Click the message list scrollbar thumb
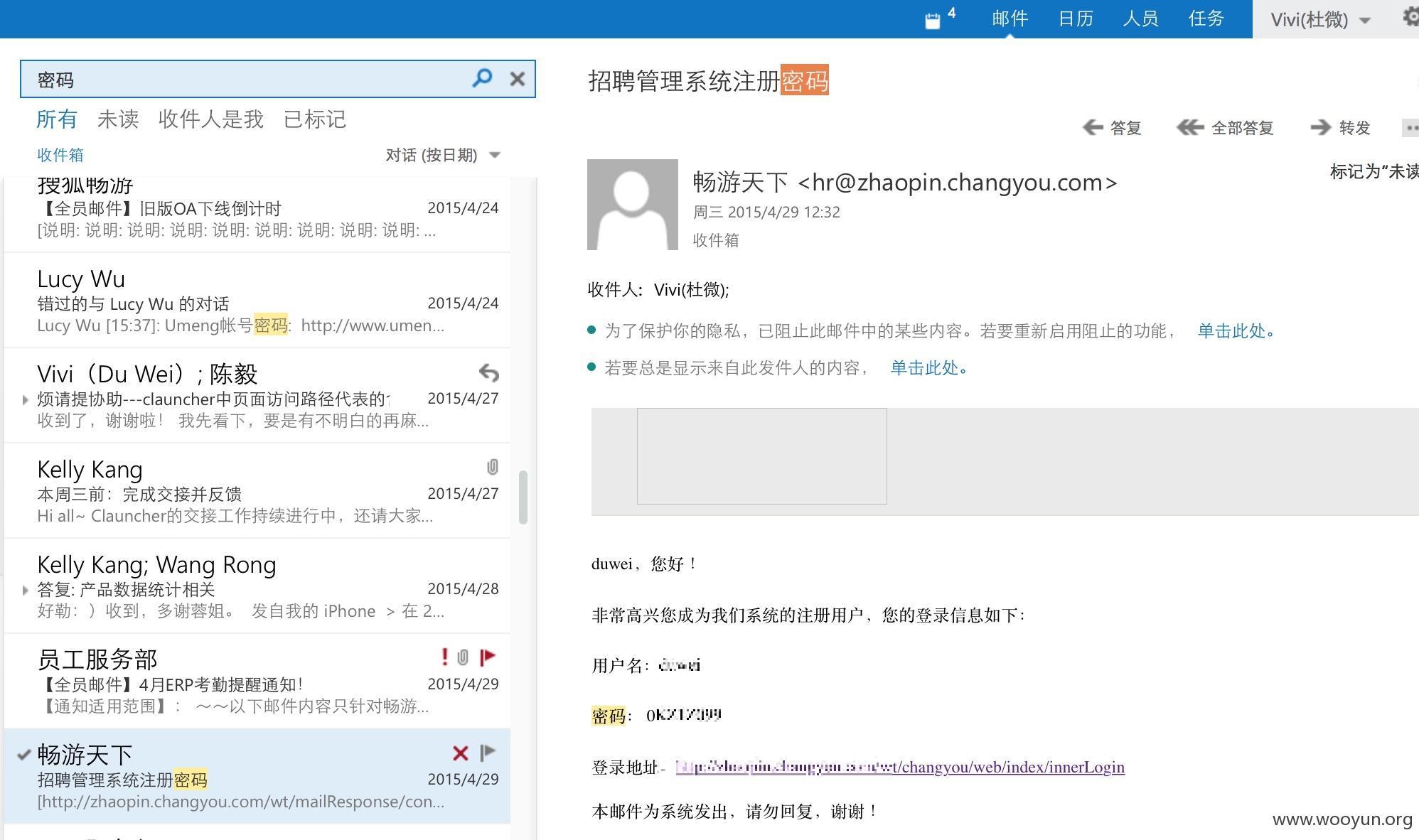Screen dimensions: 1419x840 [x=523, y=497]
